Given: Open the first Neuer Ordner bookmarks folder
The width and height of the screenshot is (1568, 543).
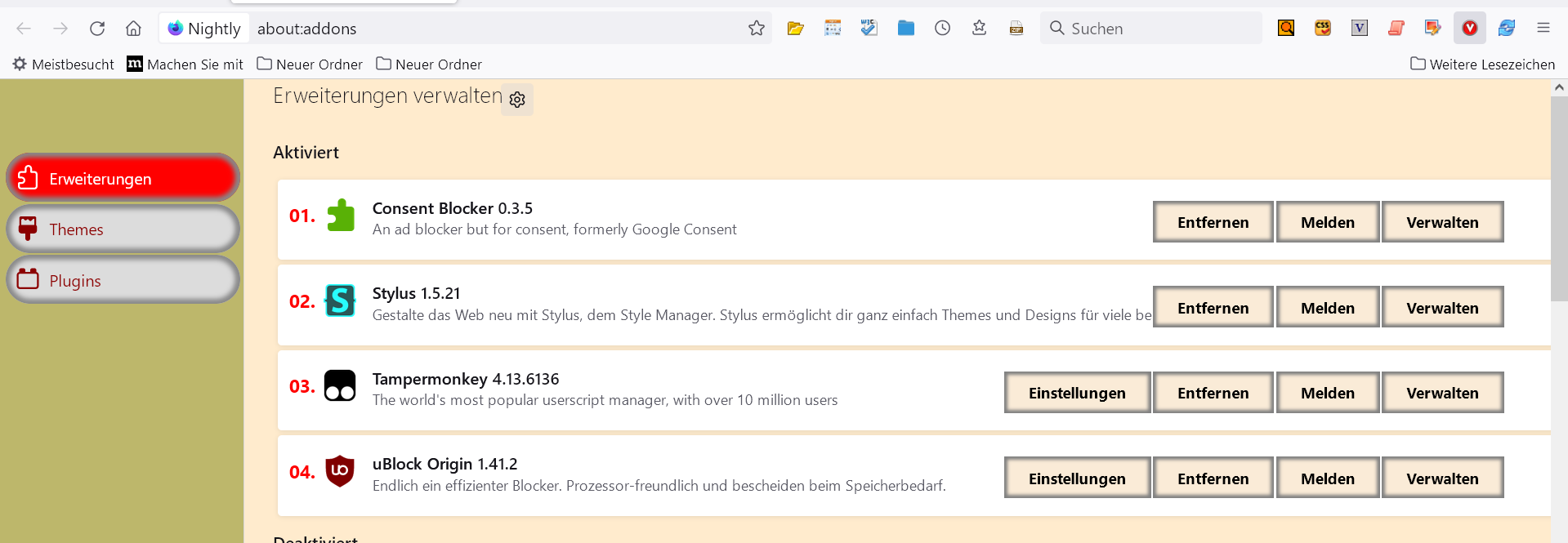Looking at the screenshot, I should click(310, 65).
